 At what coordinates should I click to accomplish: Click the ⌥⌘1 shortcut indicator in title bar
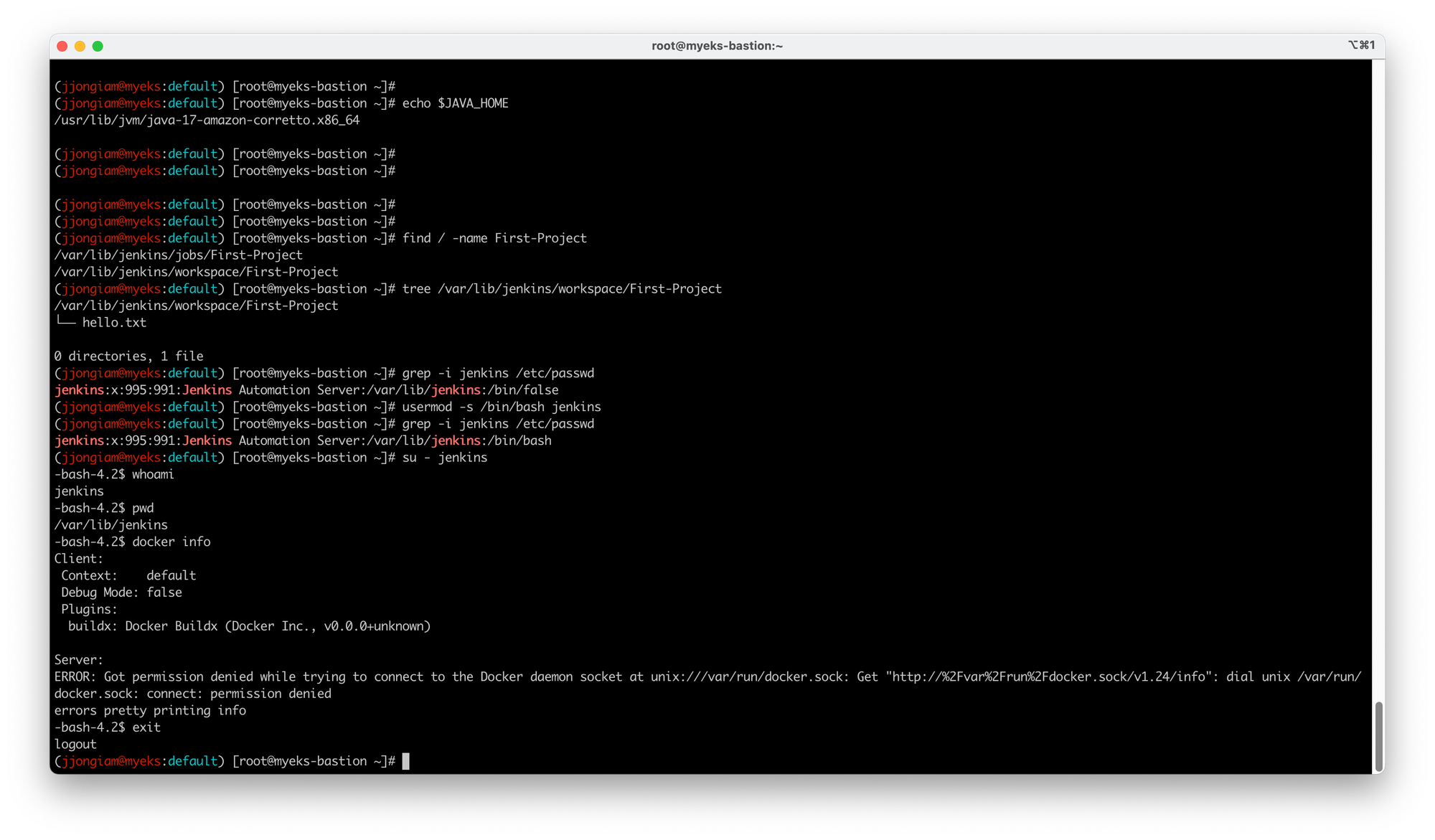click(1361, 45)
